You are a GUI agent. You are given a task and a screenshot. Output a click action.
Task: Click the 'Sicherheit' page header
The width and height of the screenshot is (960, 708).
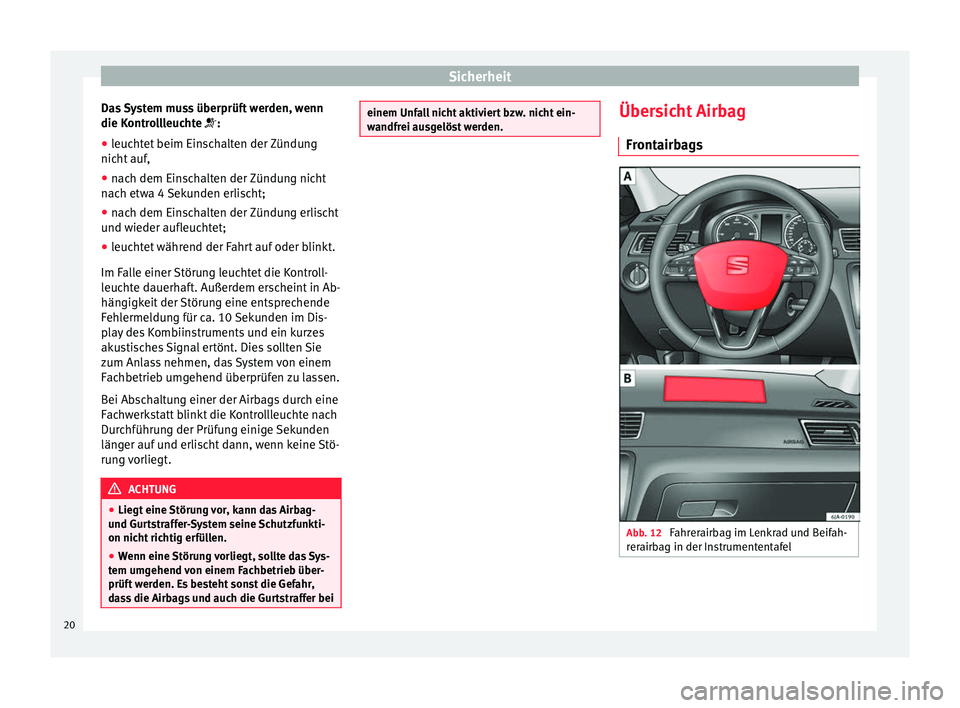point(479,76)
